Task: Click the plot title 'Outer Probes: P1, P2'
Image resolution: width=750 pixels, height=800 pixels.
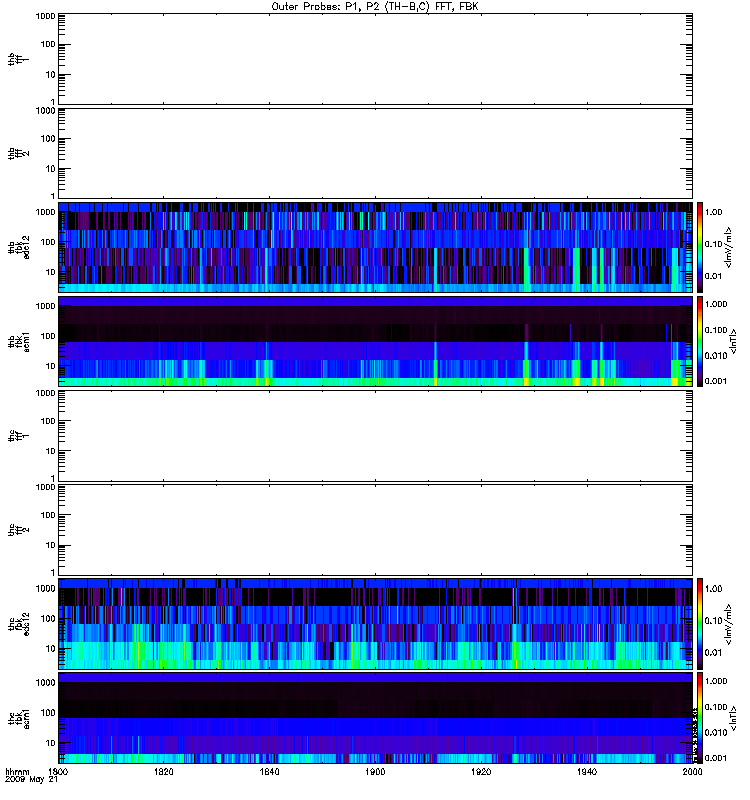Action: click(x=375, y=5)
